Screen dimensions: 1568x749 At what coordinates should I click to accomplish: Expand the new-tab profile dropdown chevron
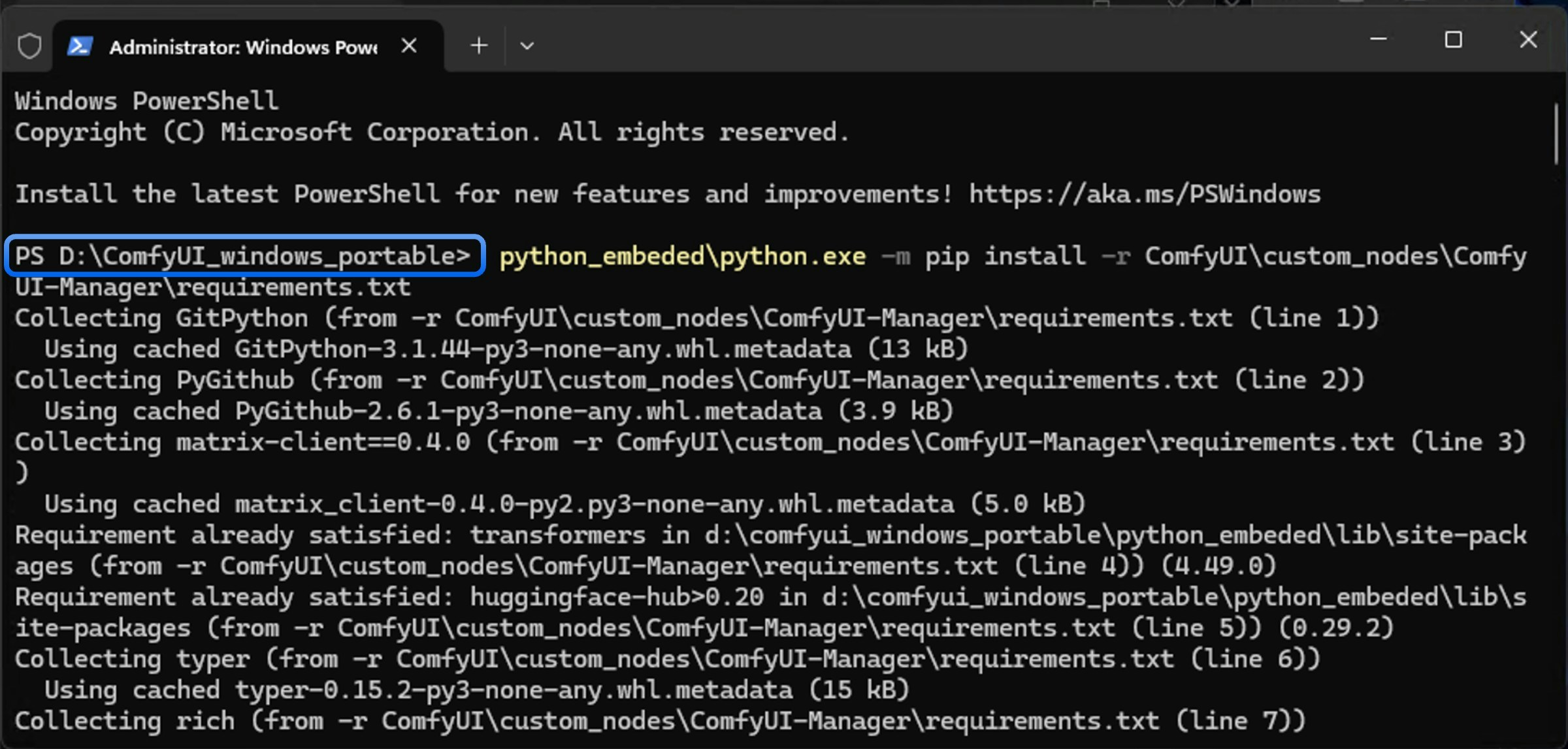(x=527, y=46)
